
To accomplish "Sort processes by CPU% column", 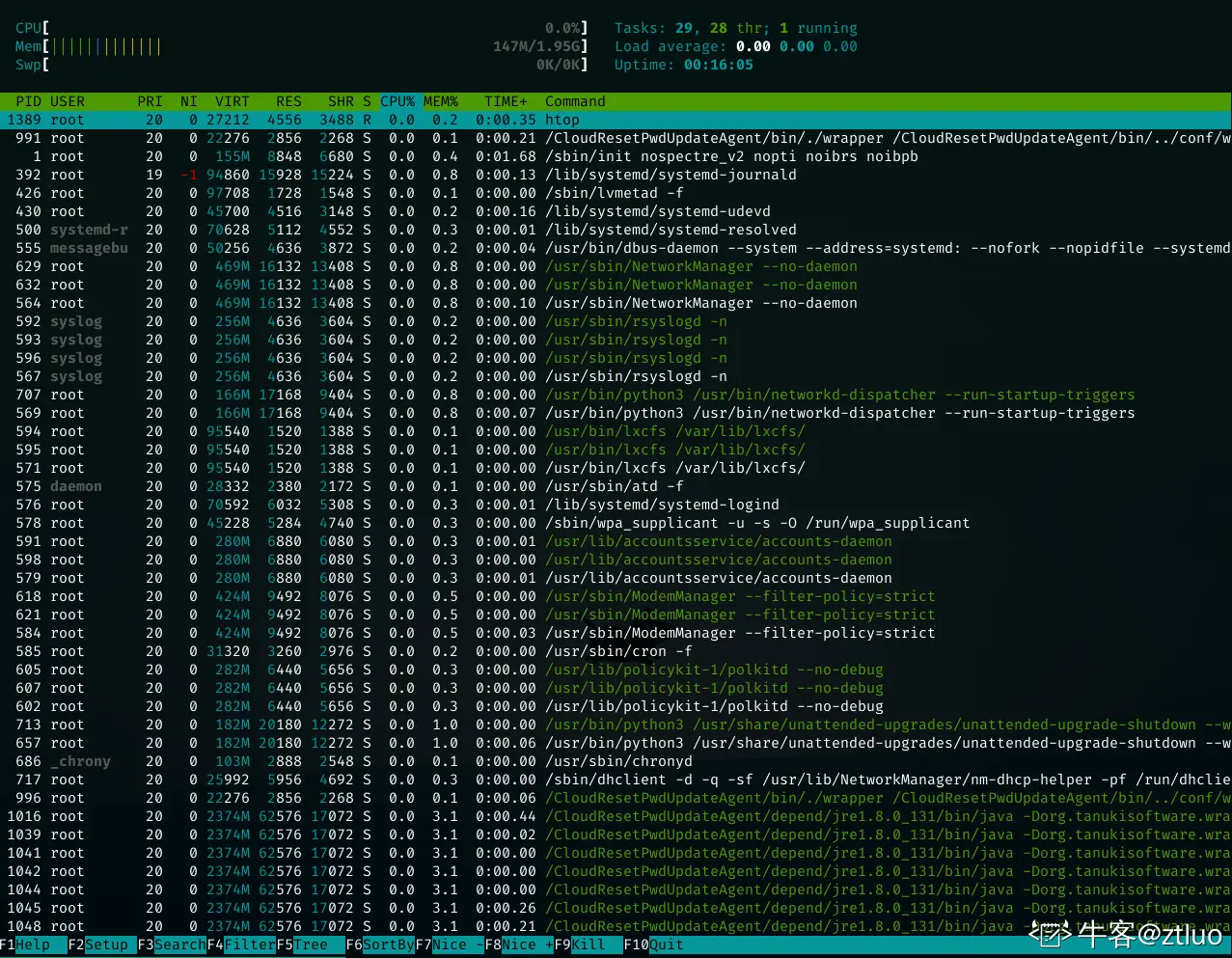I will pyautogui.click(x=396, y=101).
